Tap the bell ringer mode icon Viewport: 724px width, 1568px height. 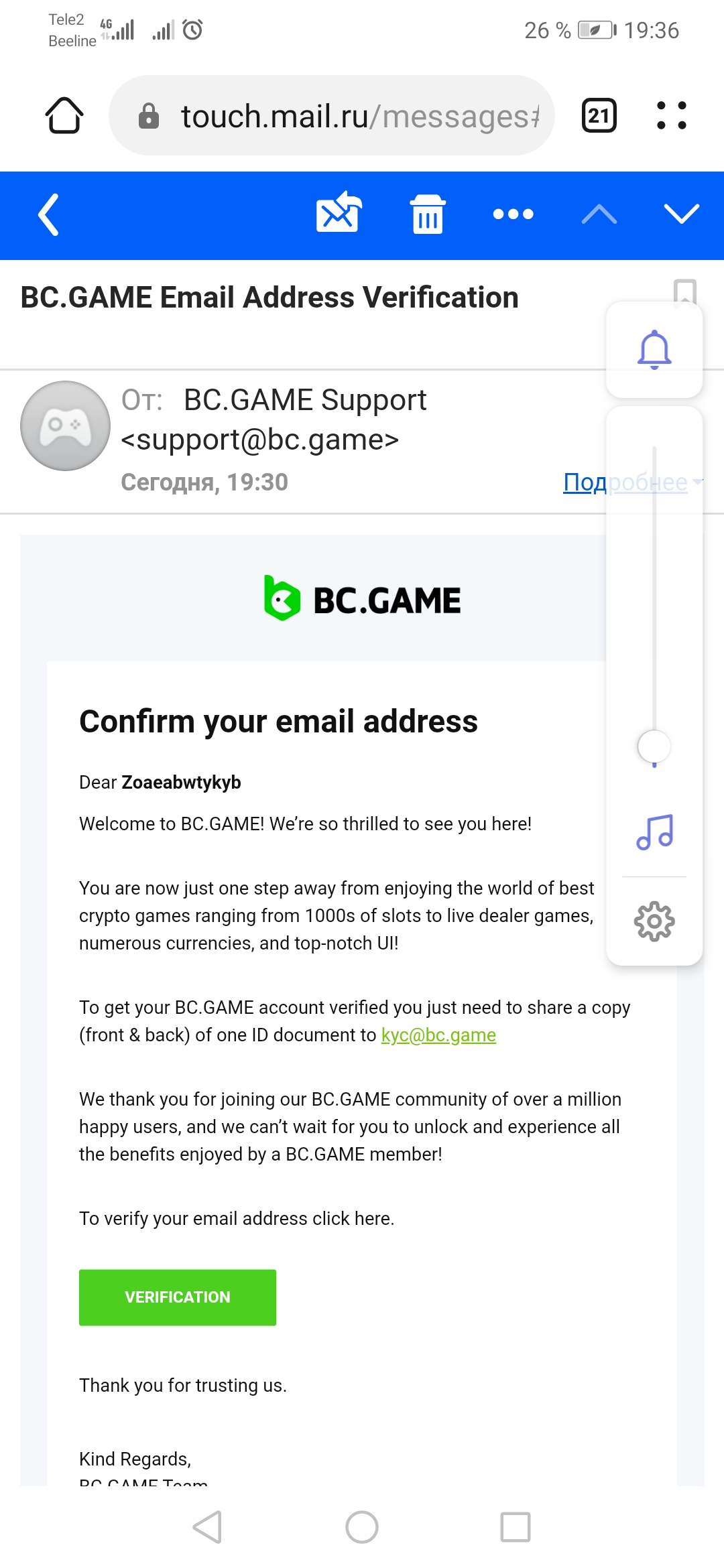[x=654, y=349]
